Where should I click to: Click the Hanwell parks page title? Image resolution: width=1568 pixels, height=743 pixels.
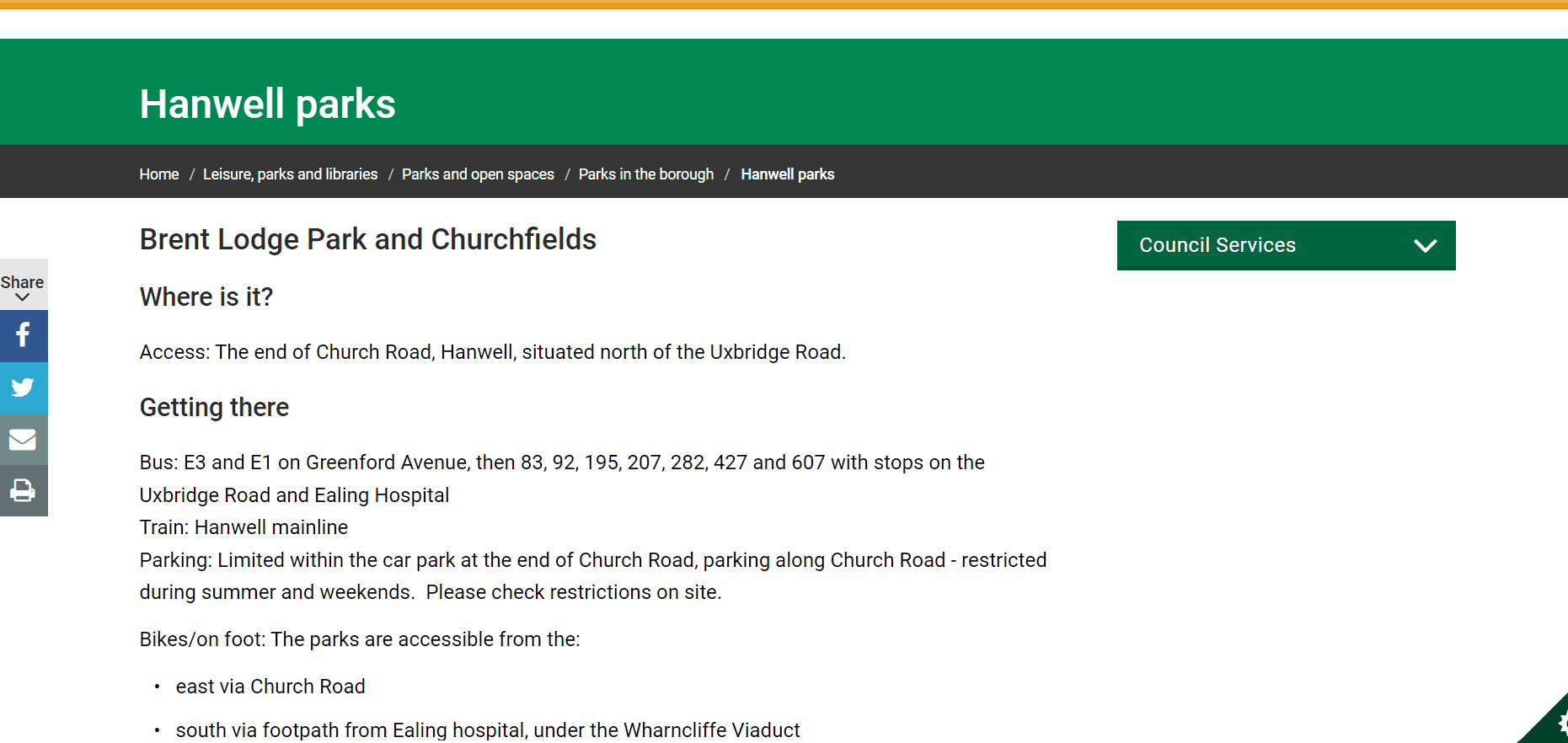267,104
